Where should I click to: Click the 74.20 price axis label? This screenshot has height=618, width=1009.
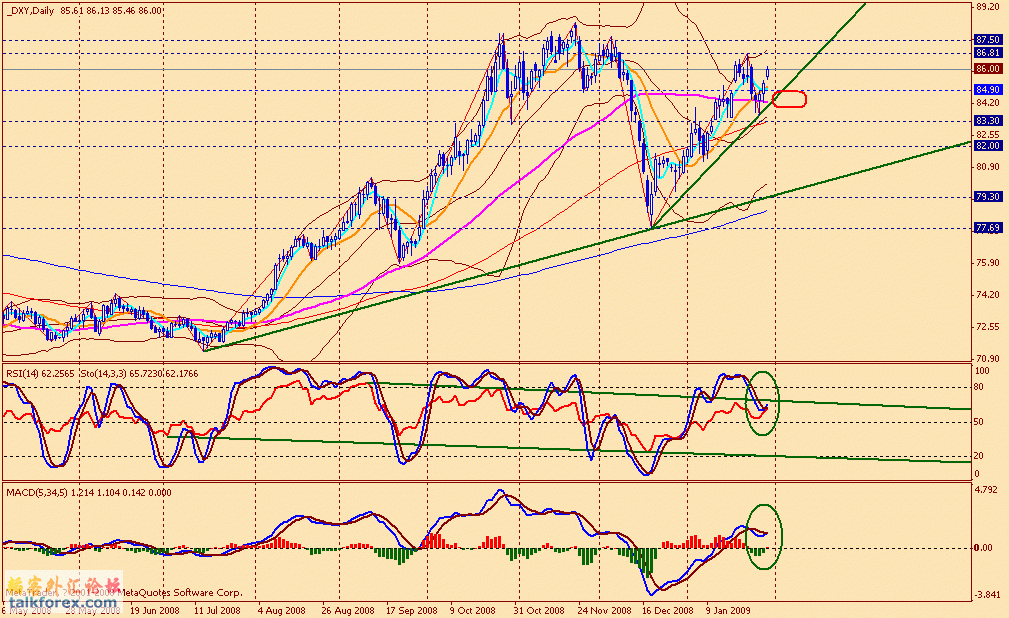click(x=987, y=295)
